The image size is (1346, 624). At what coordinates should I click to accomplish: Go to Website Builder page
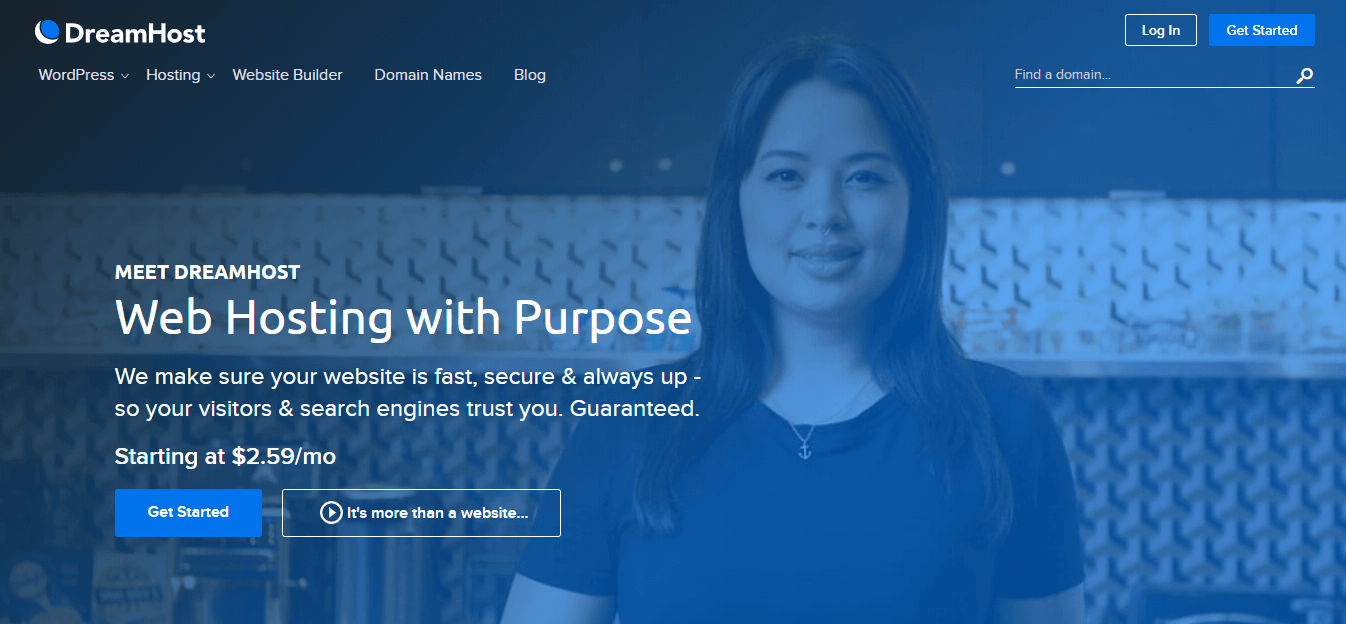(288, 75)
